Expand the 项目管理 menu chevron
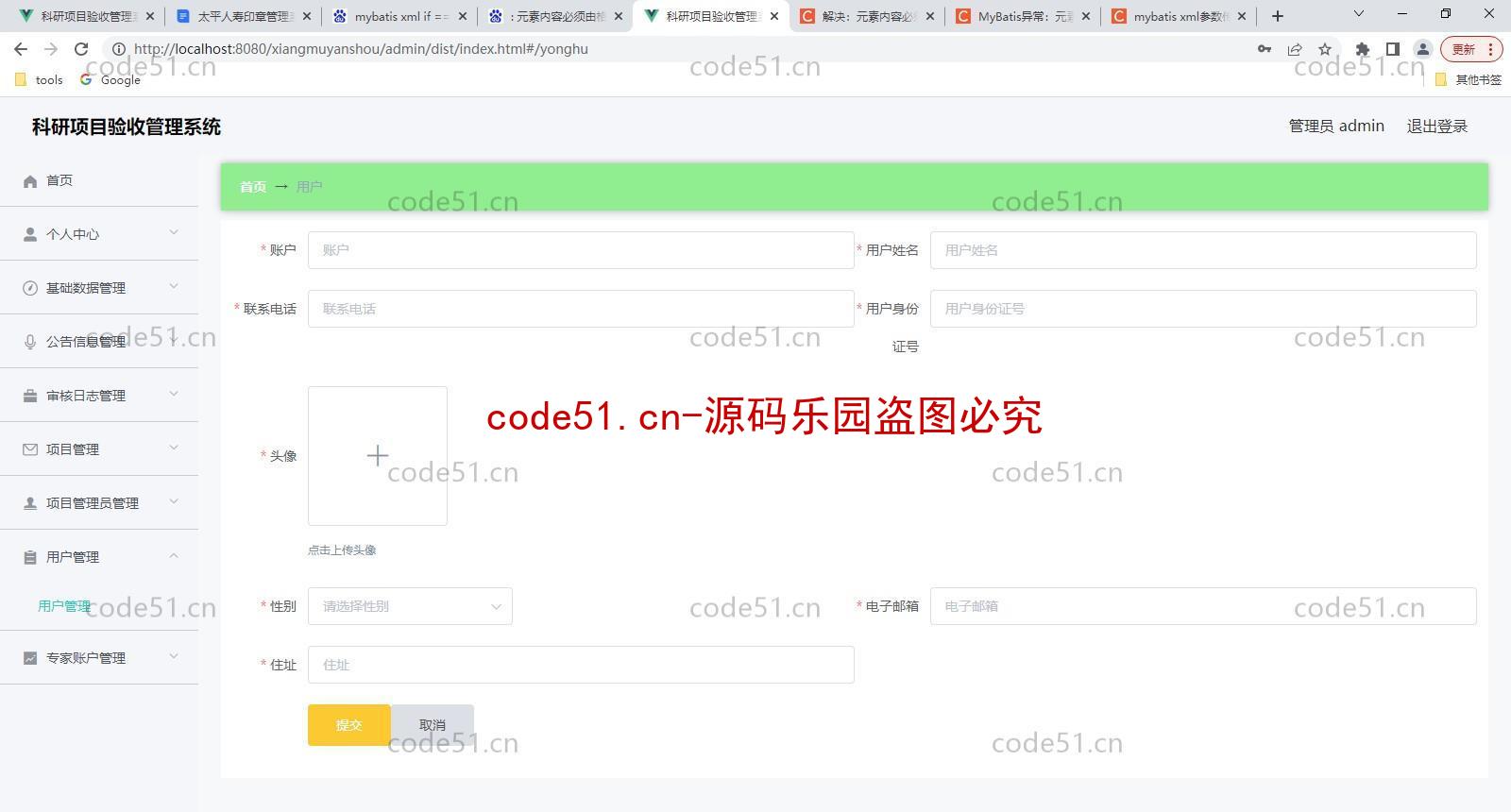The width and height of the screenshot is (1511, 812). [x=174, y=448]
